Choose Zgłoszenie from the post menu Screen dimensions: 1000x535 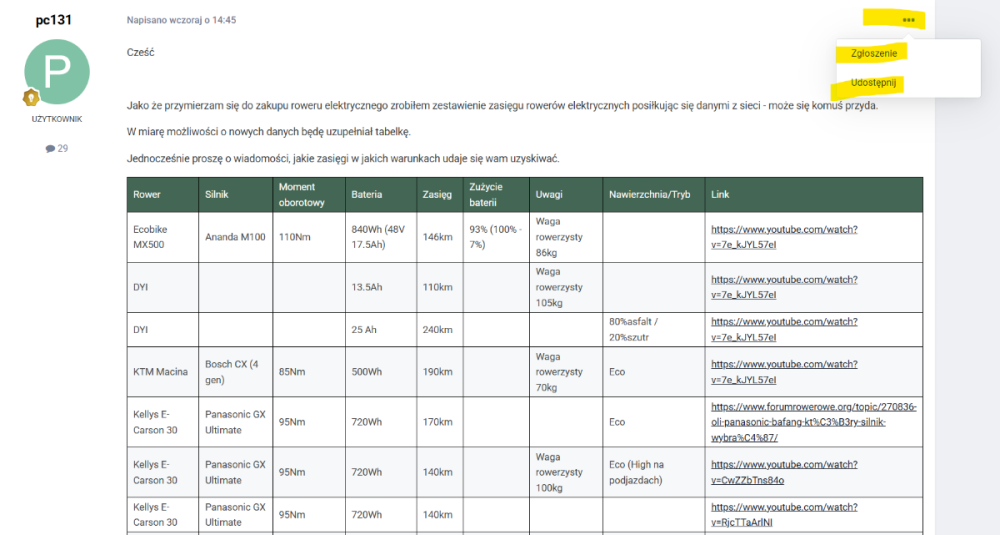tap(874, 54)
